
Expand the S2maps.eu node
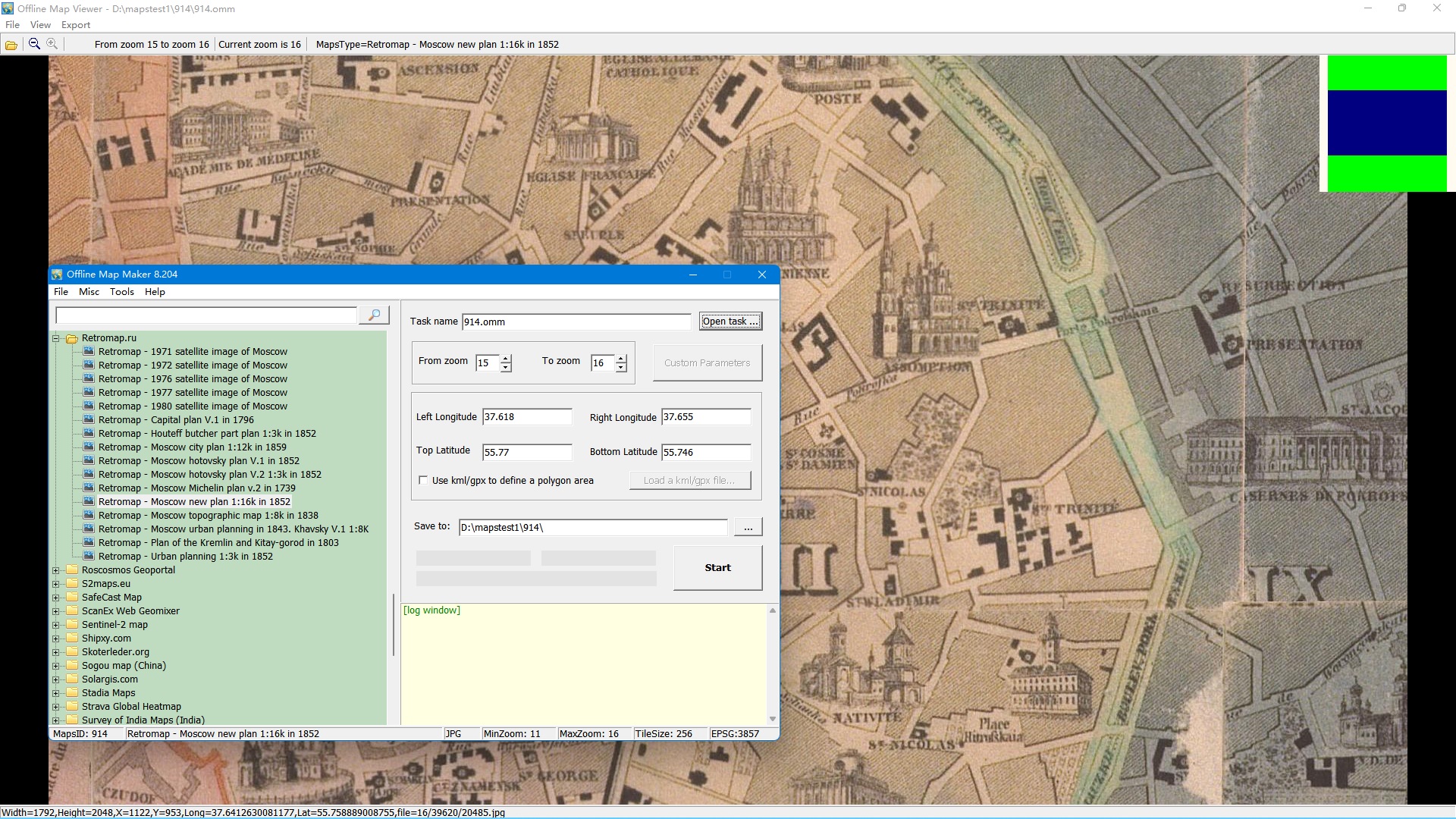[55, 584]
